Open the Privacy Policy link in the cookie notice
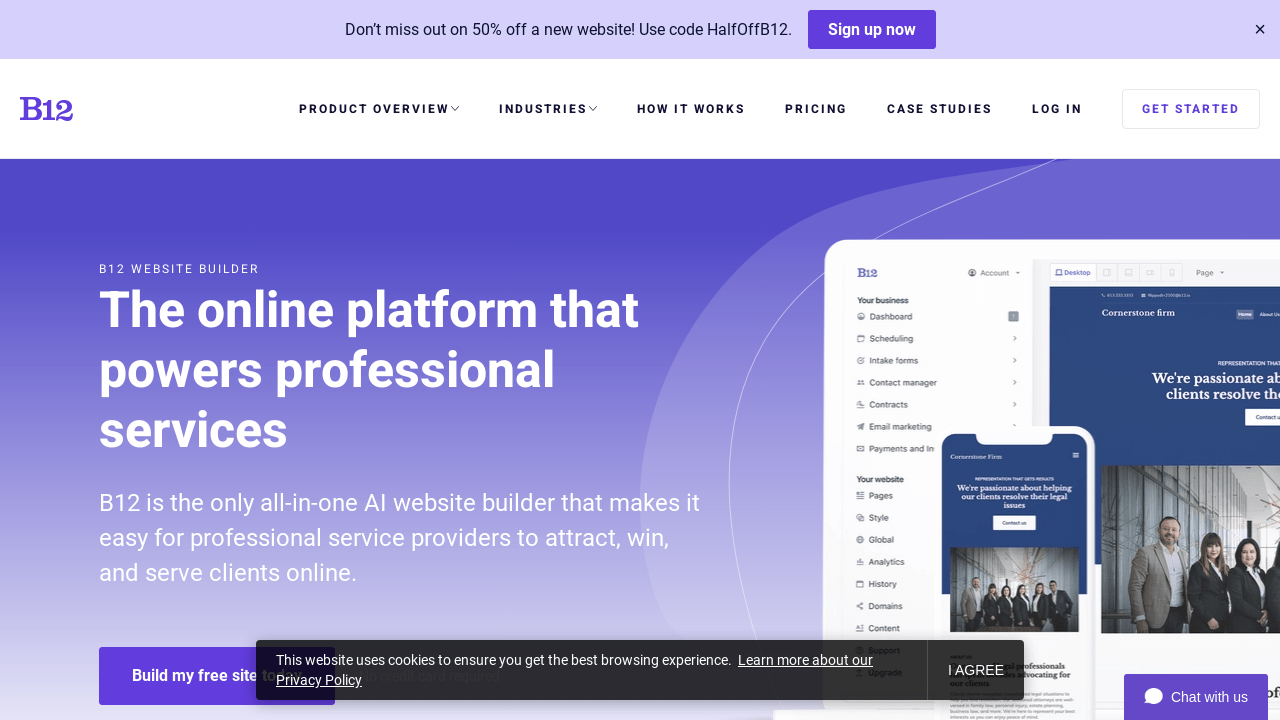1280x720 pixels. (x=574, y=670)
